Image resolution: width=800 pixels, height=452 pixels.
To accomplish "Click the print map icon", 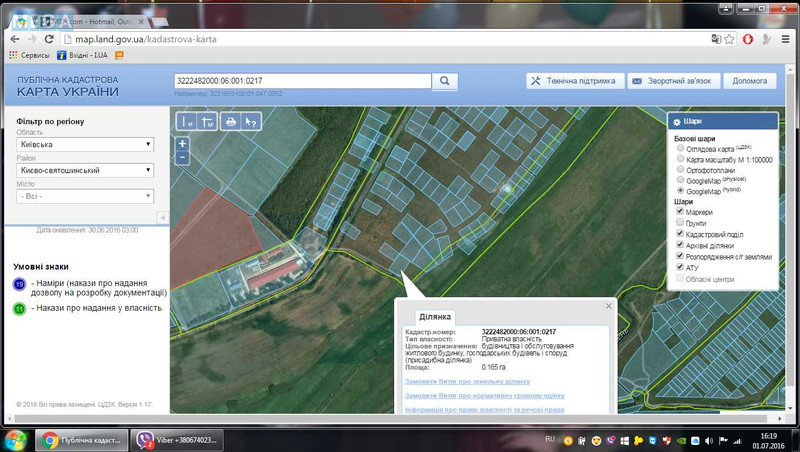I will coord(231,121).
